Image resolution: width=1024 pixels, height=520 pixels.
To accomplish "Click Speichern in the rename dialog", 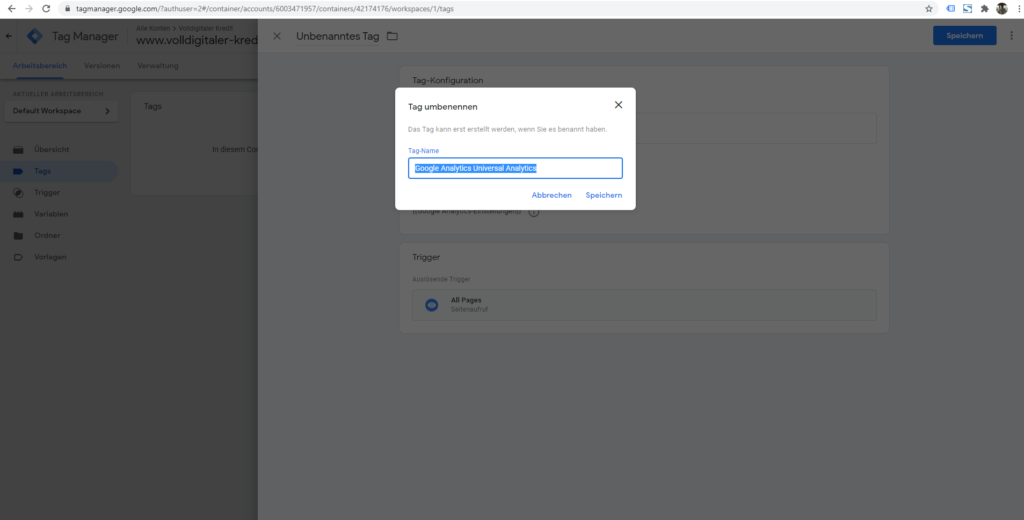I will tap(603, 195).
